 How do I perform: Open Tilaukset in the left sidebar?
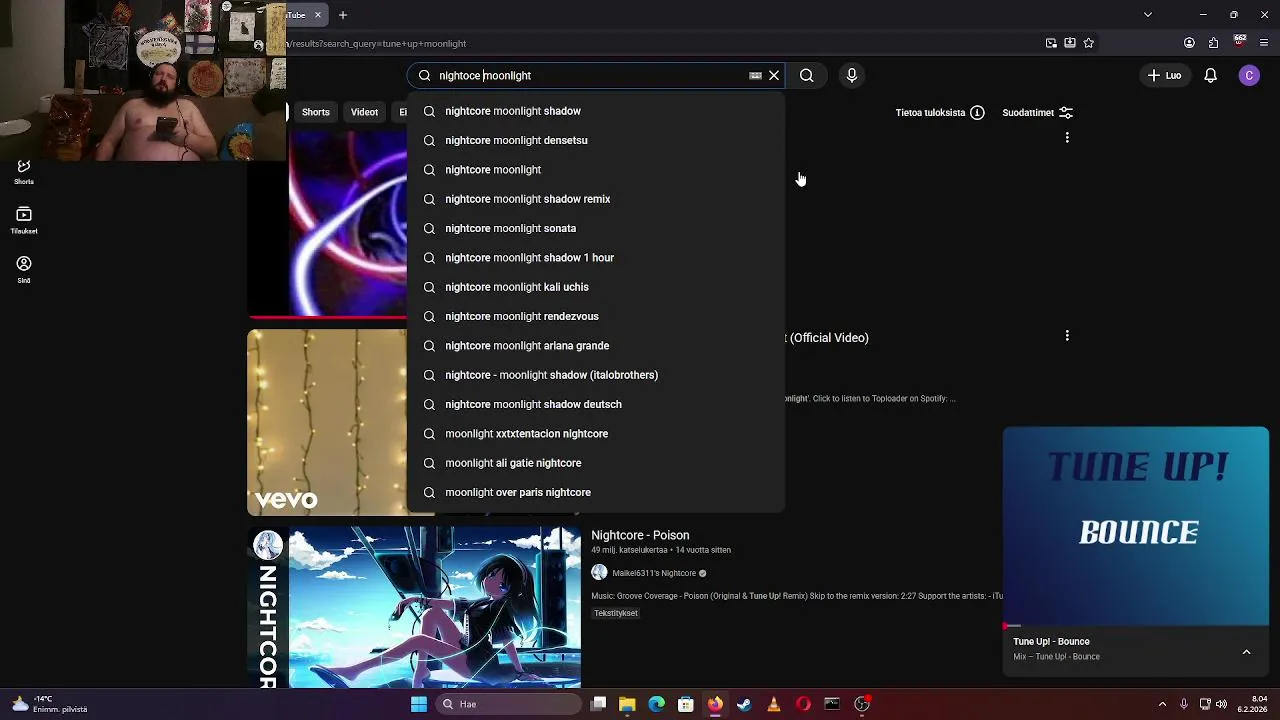(24, 220)
